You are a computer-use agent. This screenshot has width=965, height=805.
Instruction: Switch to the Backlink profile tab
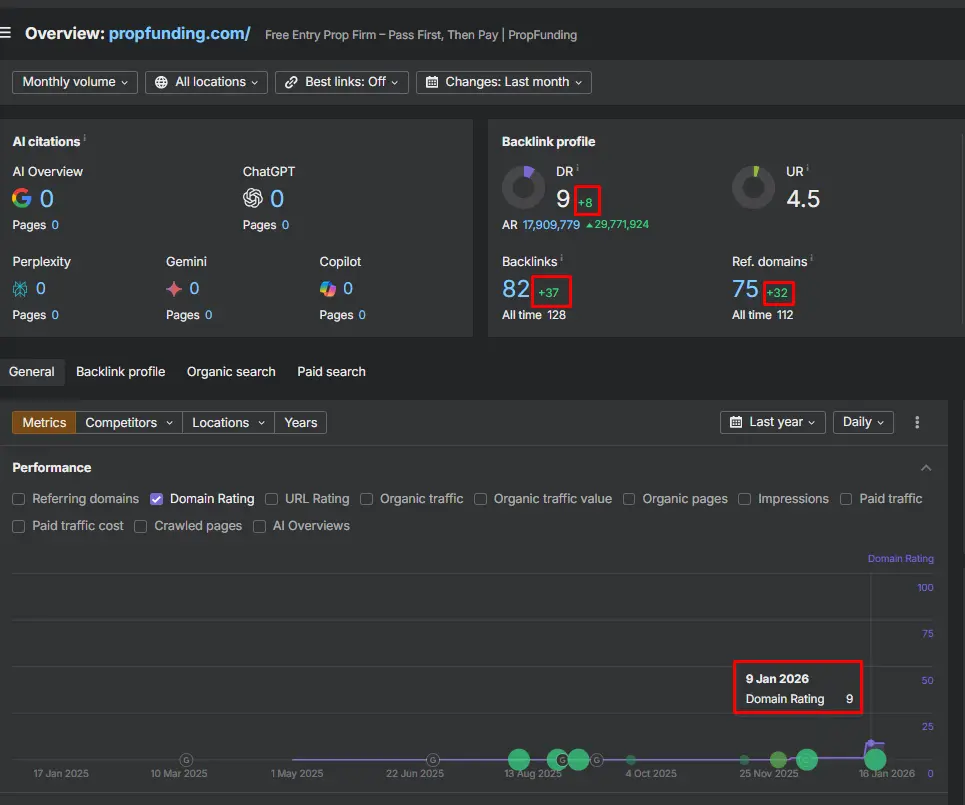120,371
